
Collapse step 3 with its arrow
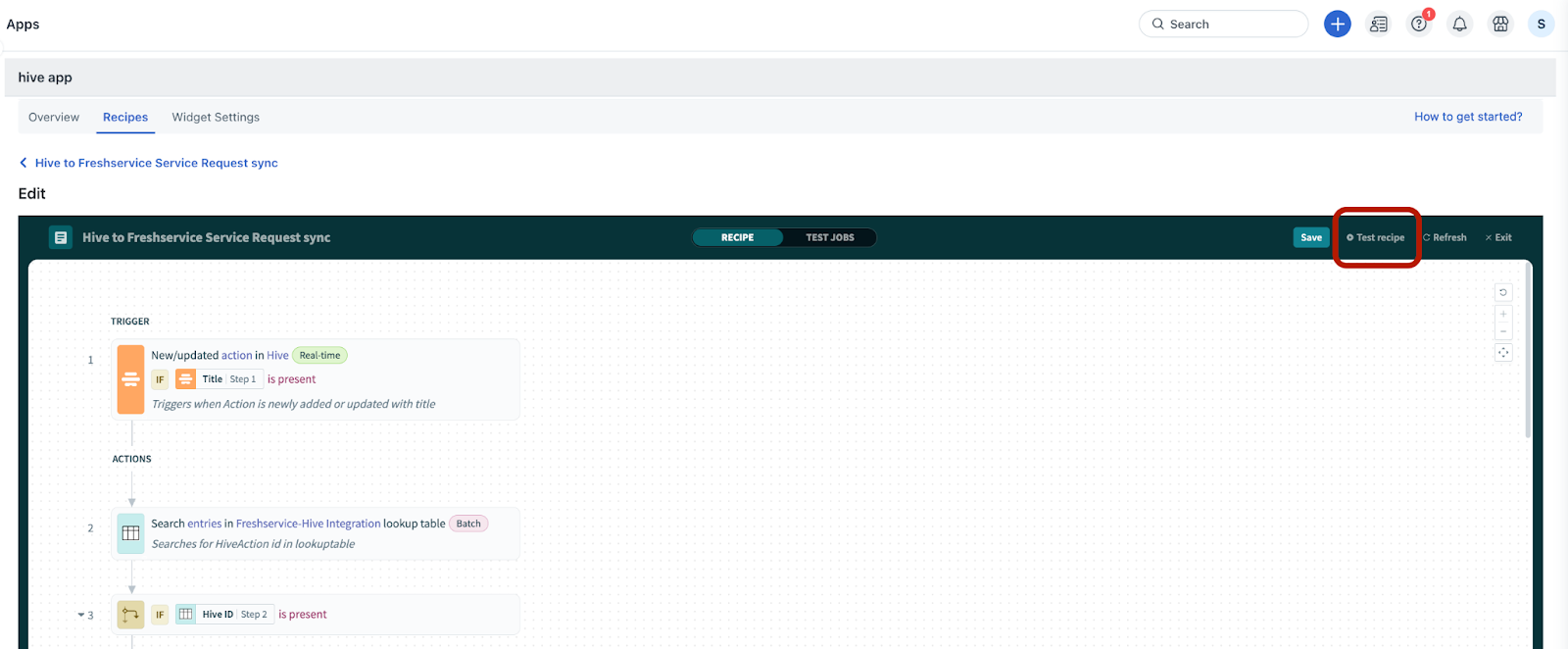click(81, 616)
